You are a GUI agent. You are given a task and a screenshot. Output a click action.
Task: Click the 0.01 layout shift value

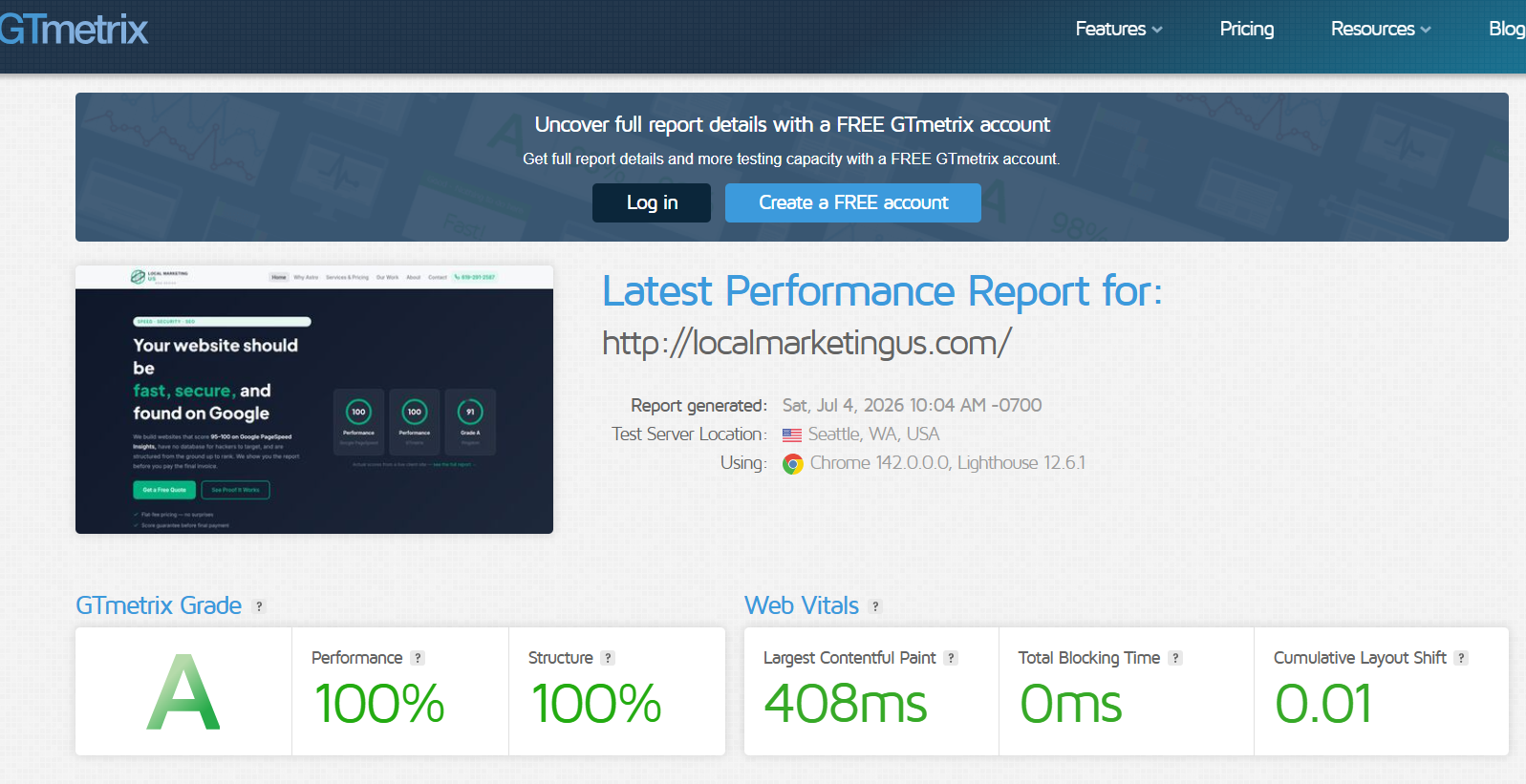[1323, 704]
